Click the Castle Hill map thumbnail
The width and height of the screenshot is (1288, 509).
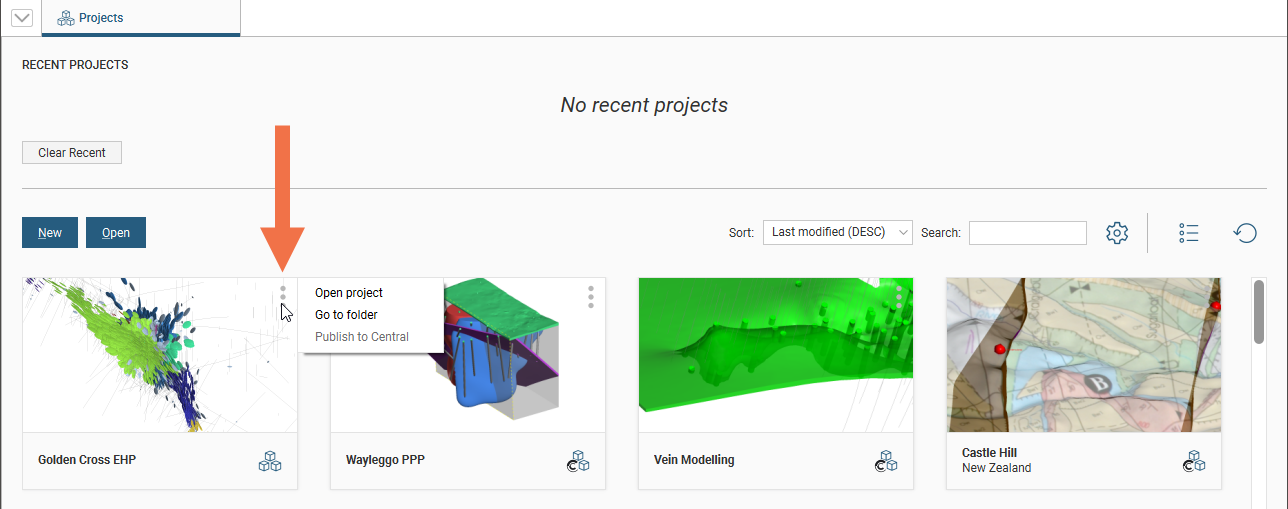click(1083, 355)
